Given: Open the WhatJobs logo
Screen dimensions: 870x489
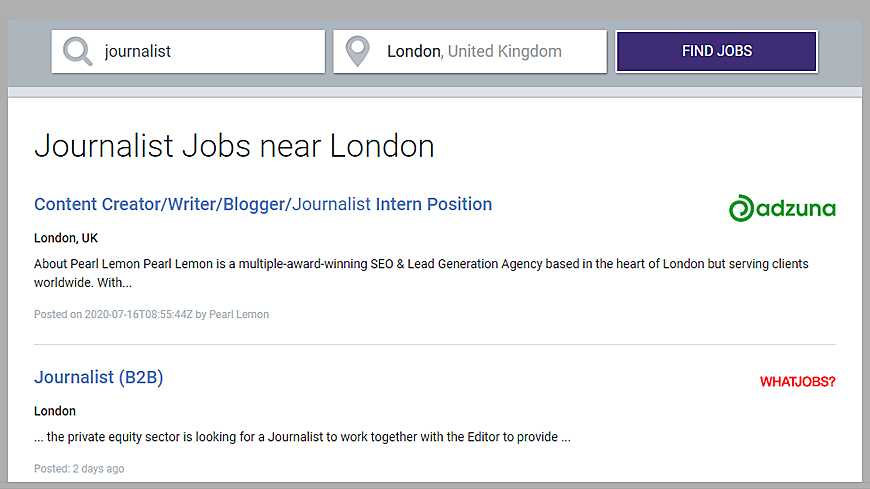Looking at the screenshot, I should (797, 381).
